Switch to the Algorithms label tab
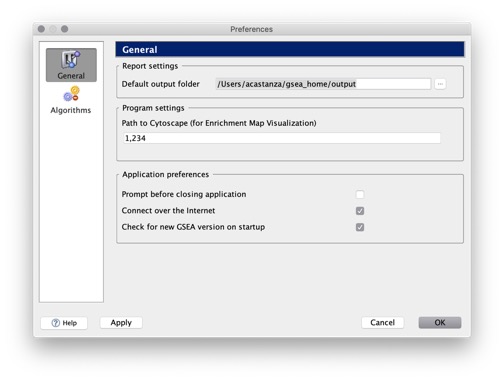Screen dimensions: 504x381 [71, 110]
